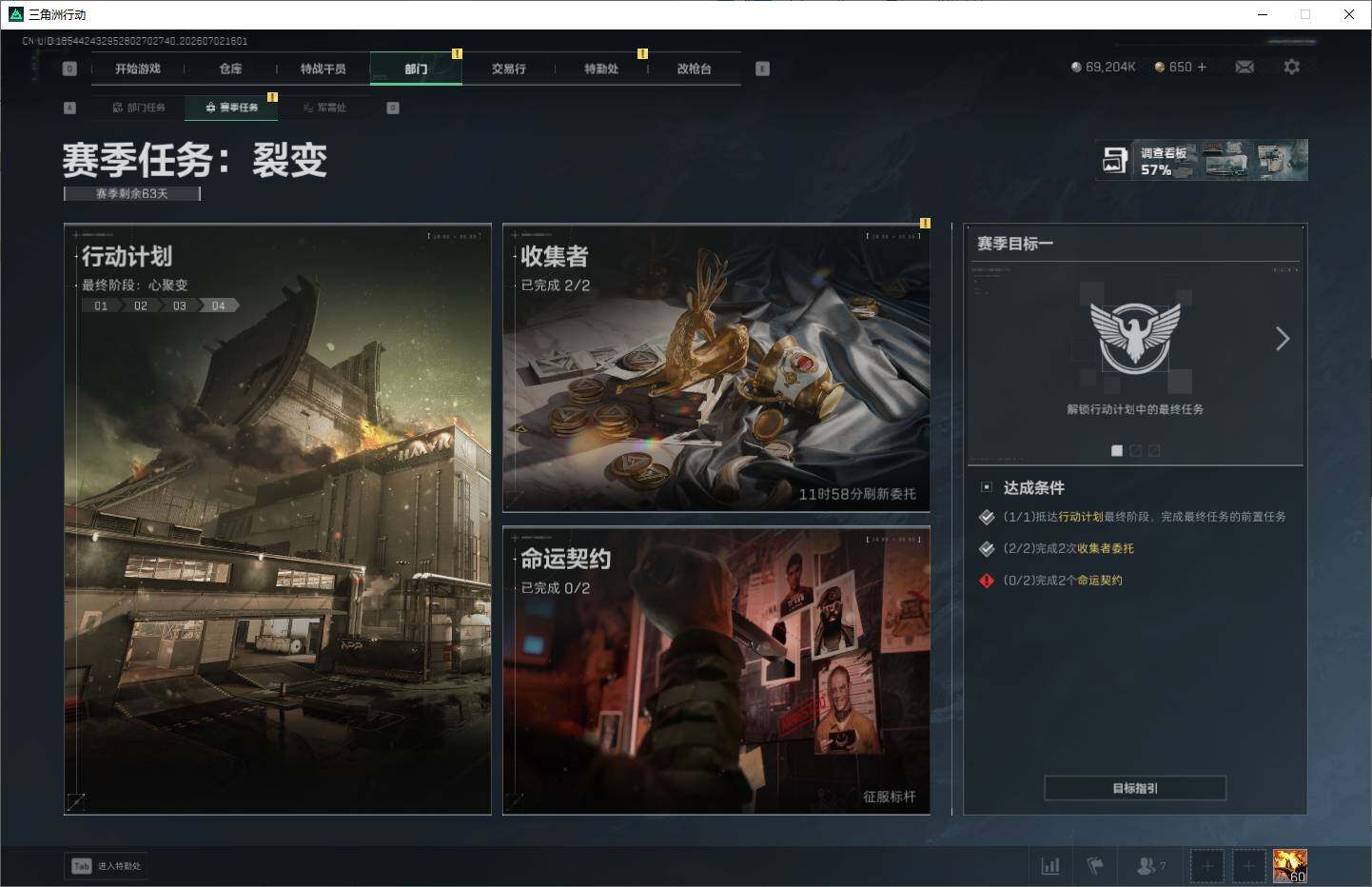Select the third page indicator dot
Screen dimensions: 1372x887
point(1154,451)
